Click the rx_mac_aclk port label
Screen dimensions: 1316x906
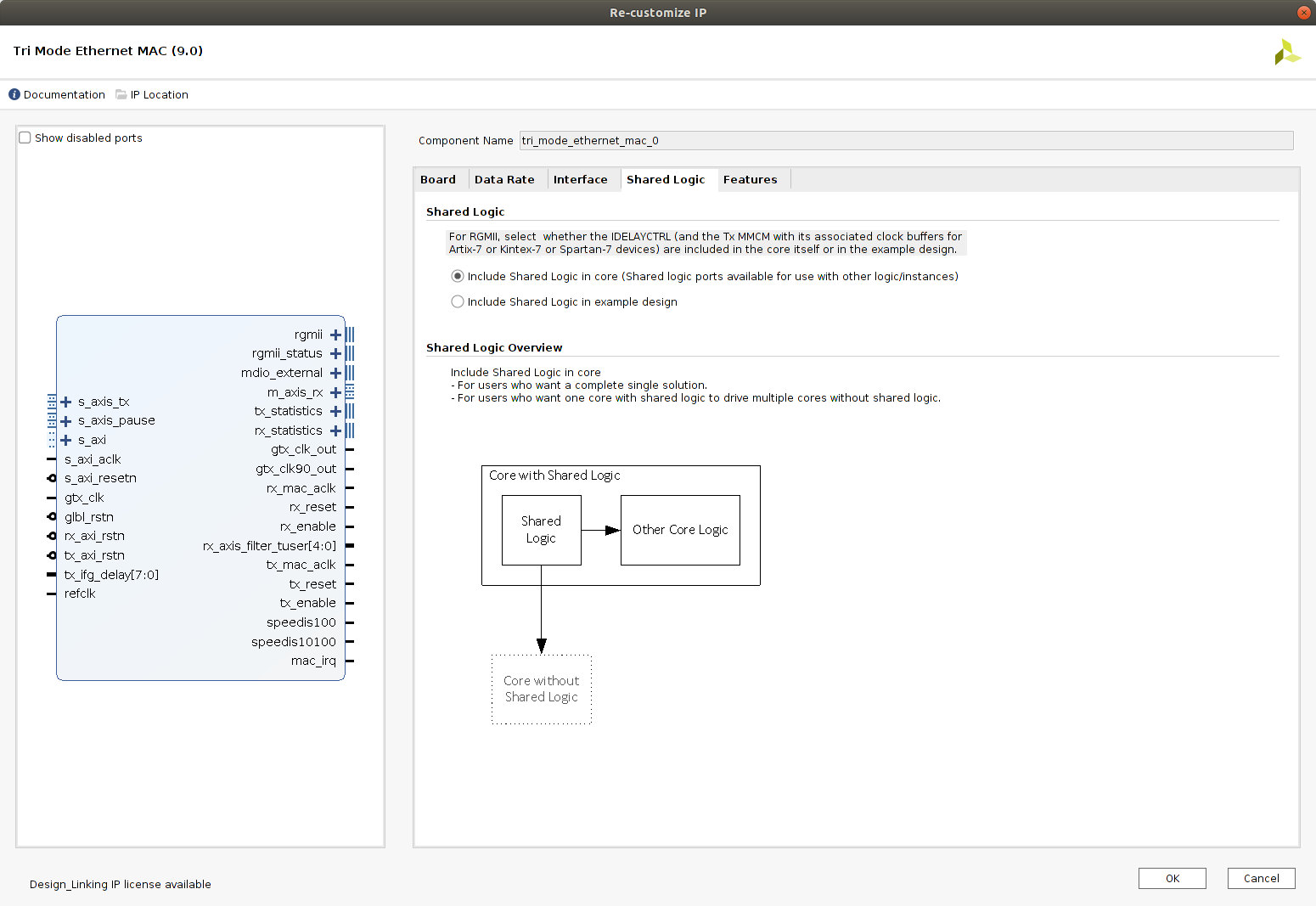(301, 488)
